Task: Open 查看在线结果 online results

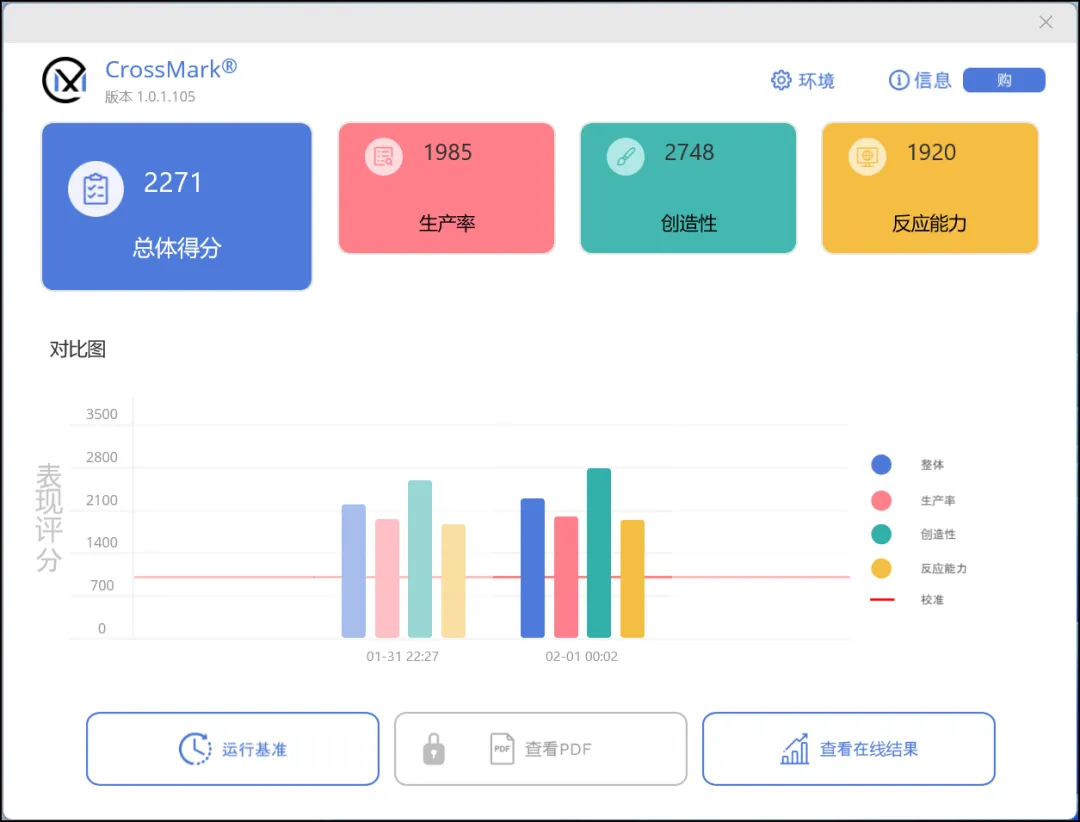Action: point(849,749)
